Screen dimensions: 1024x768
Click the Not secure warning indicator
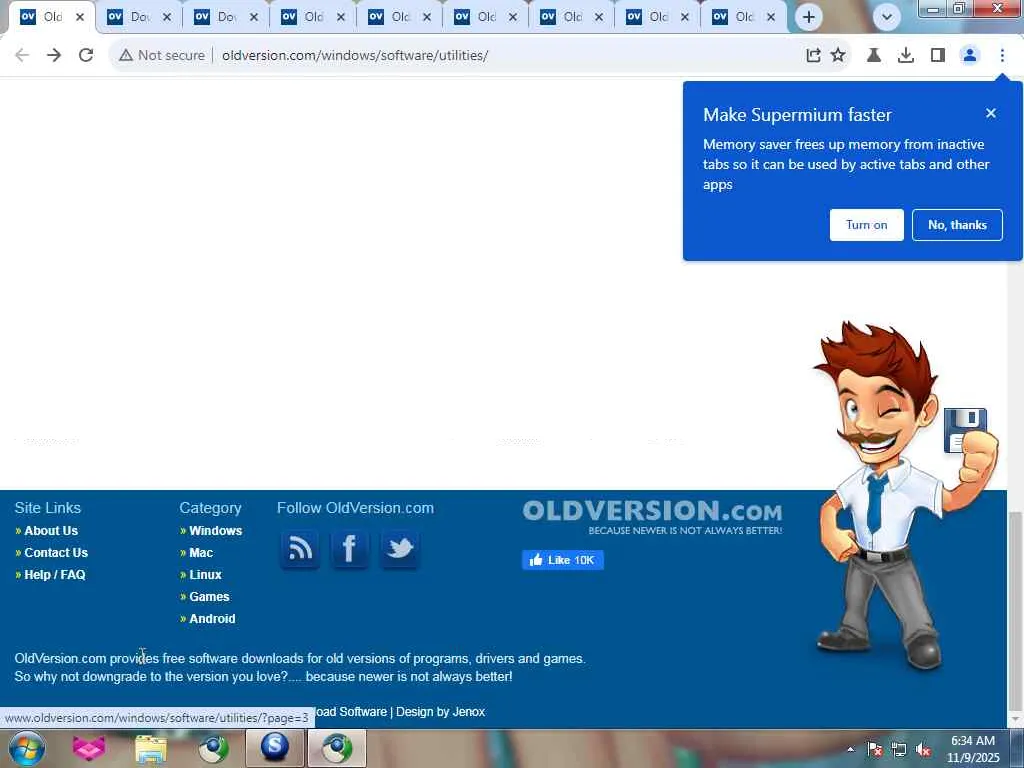[x=162, y=56]
